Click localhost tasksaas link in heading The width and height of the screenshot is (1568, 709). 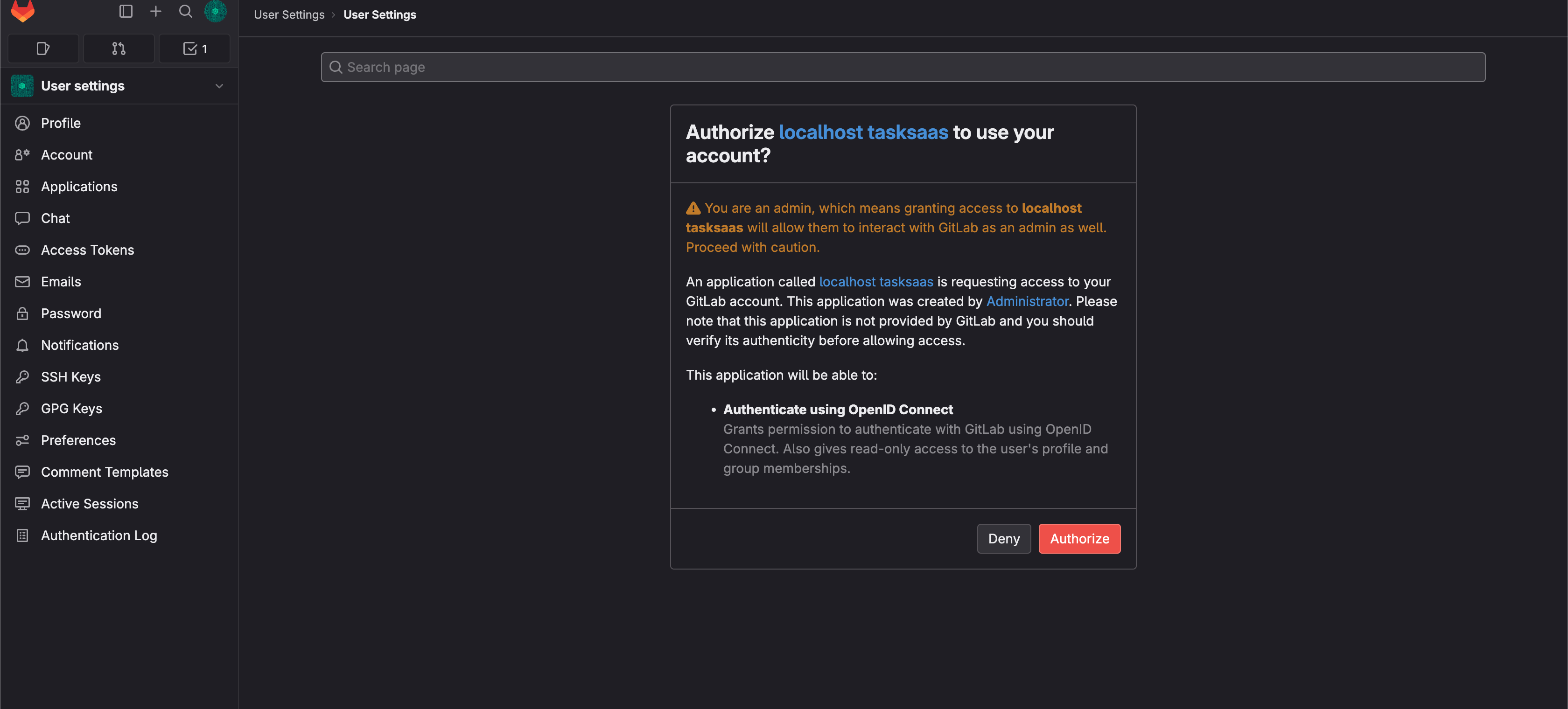pyautogui.click(x=862, y=132)
